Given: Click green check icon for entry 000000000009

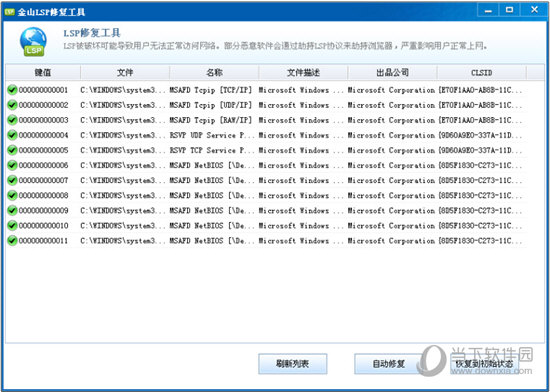Looking at the screenshot, I should coord(12,211).
